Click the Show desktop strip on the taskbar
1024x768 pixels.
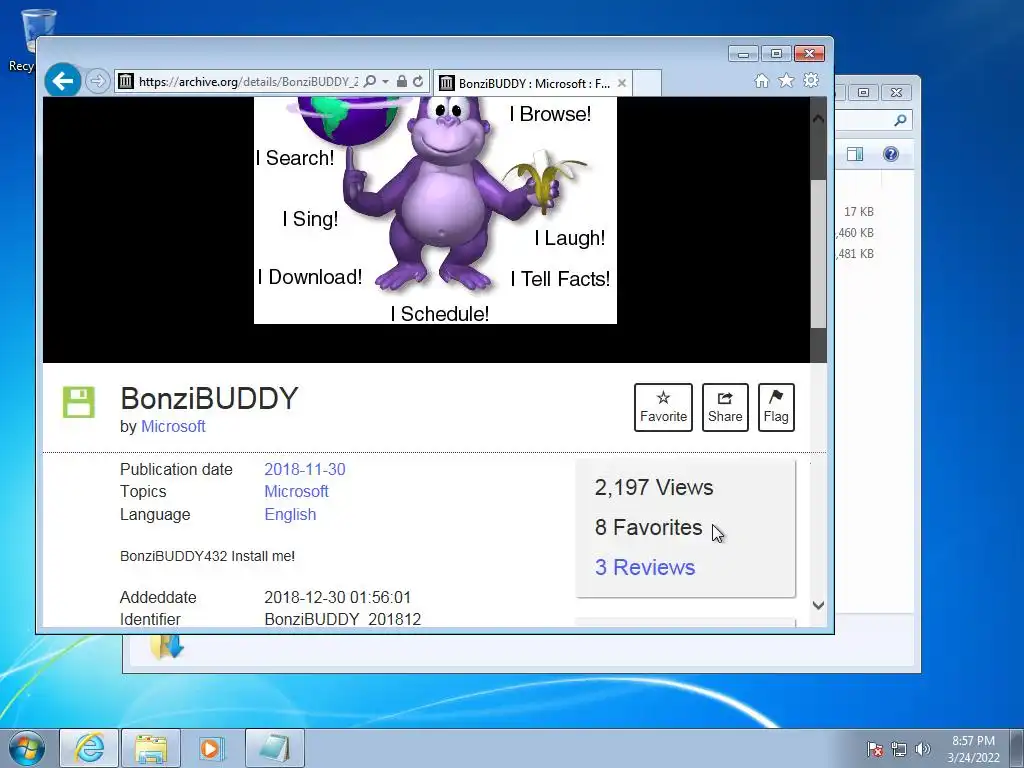coord(1017,748)
